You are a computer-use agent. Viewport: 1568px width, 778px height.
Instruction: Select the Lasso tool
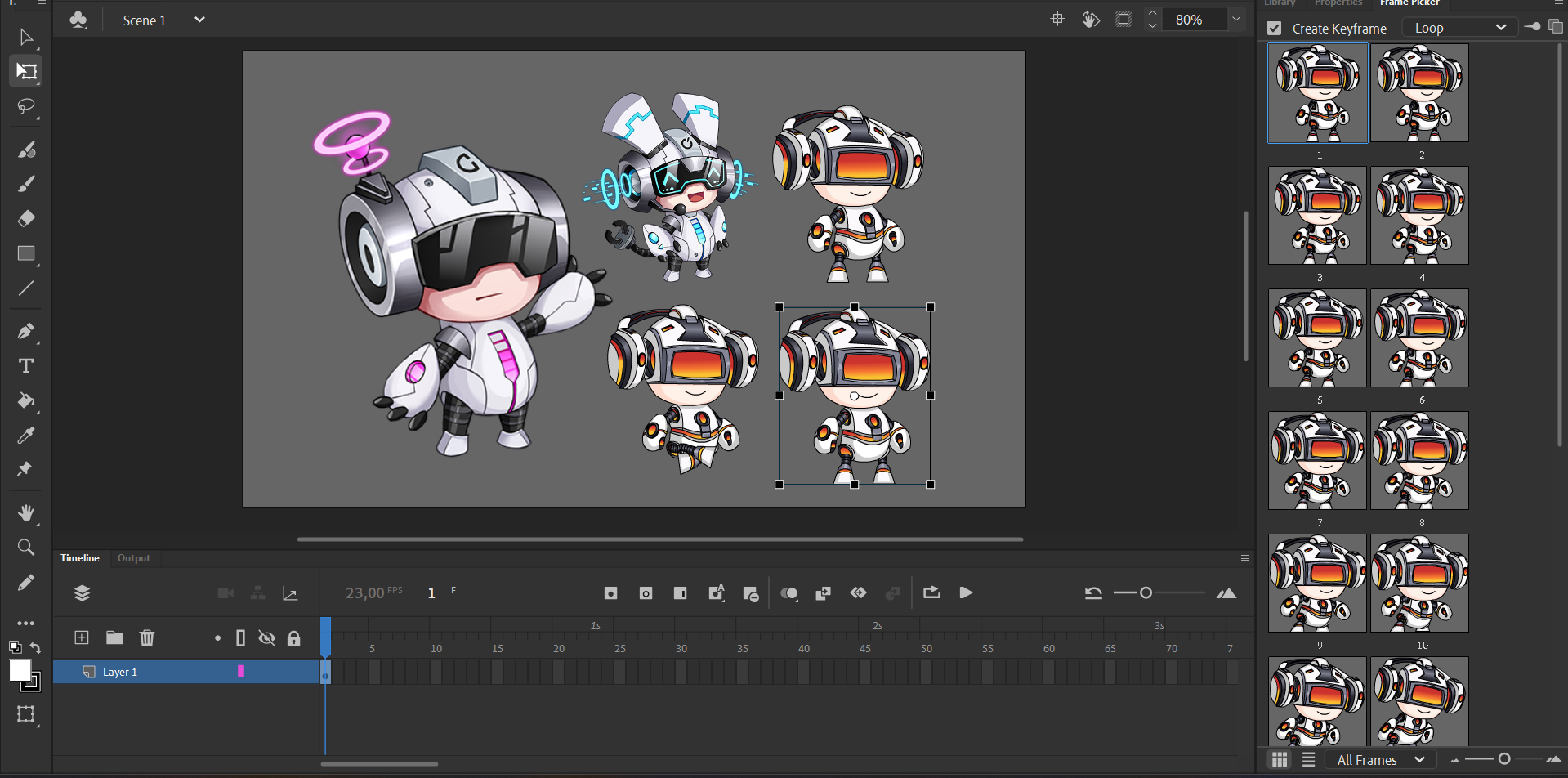tap(26, 107)
